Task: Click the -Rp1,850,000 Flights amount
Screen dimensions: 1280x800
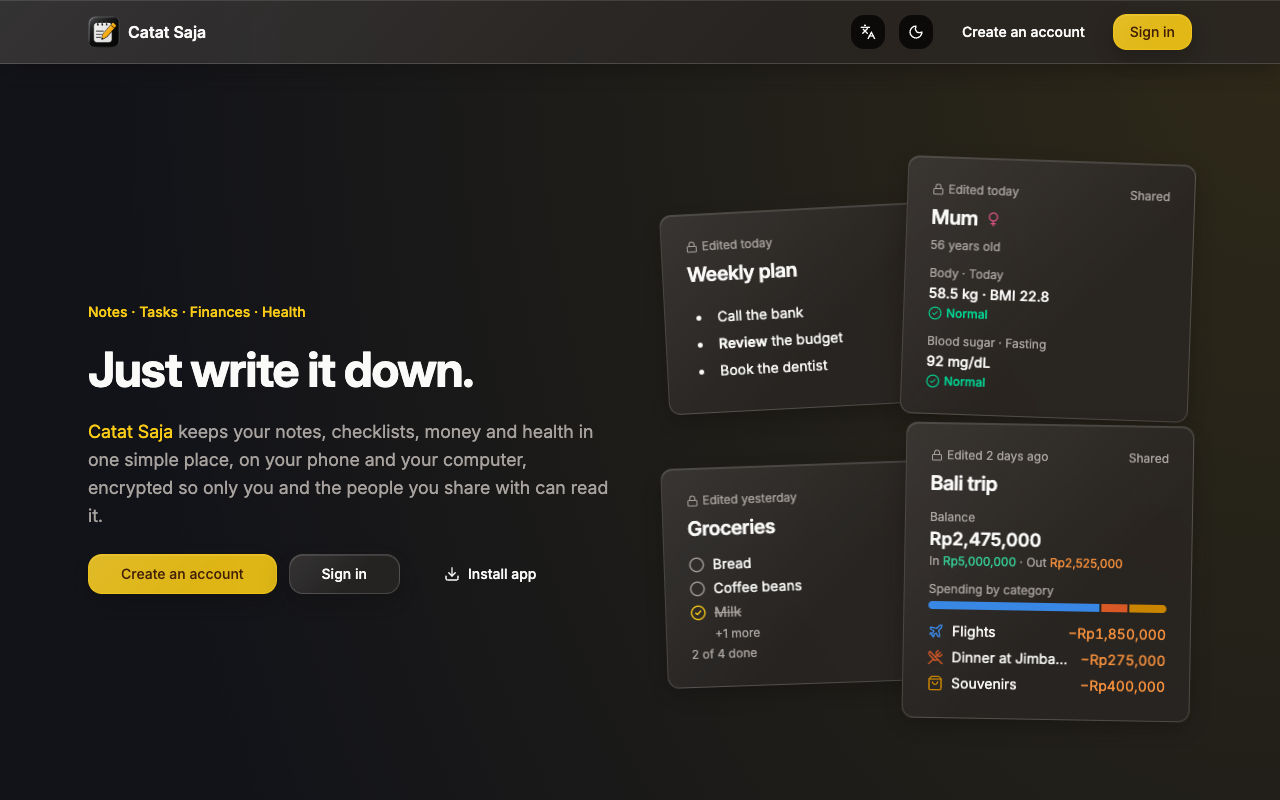Action: pos(1117,634)
